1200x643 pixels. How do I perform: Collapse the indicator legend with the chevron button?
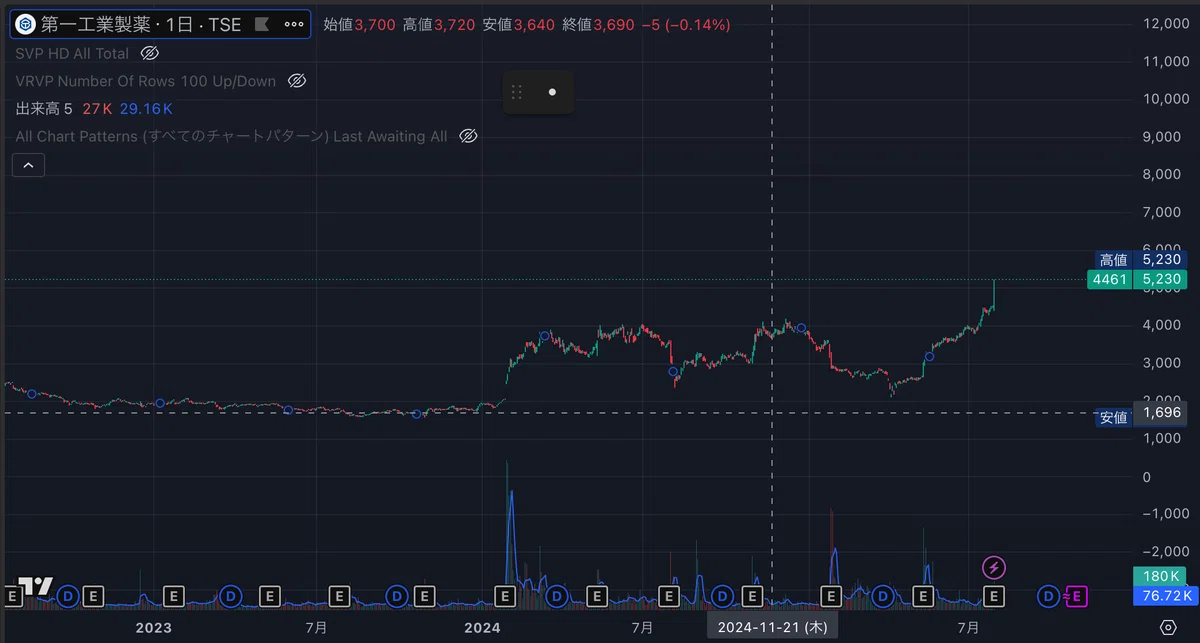click(28, 165)
